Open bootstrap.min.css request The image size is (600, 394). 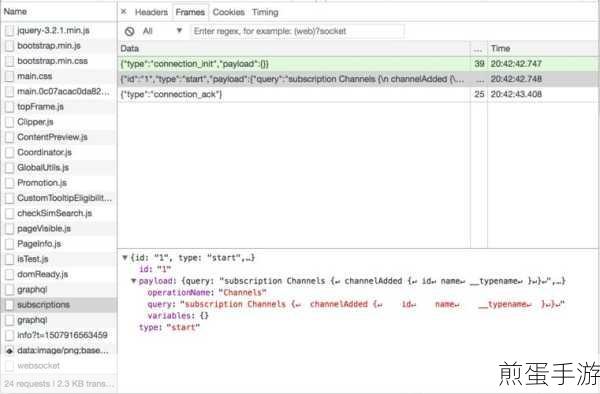coord(59,61)
